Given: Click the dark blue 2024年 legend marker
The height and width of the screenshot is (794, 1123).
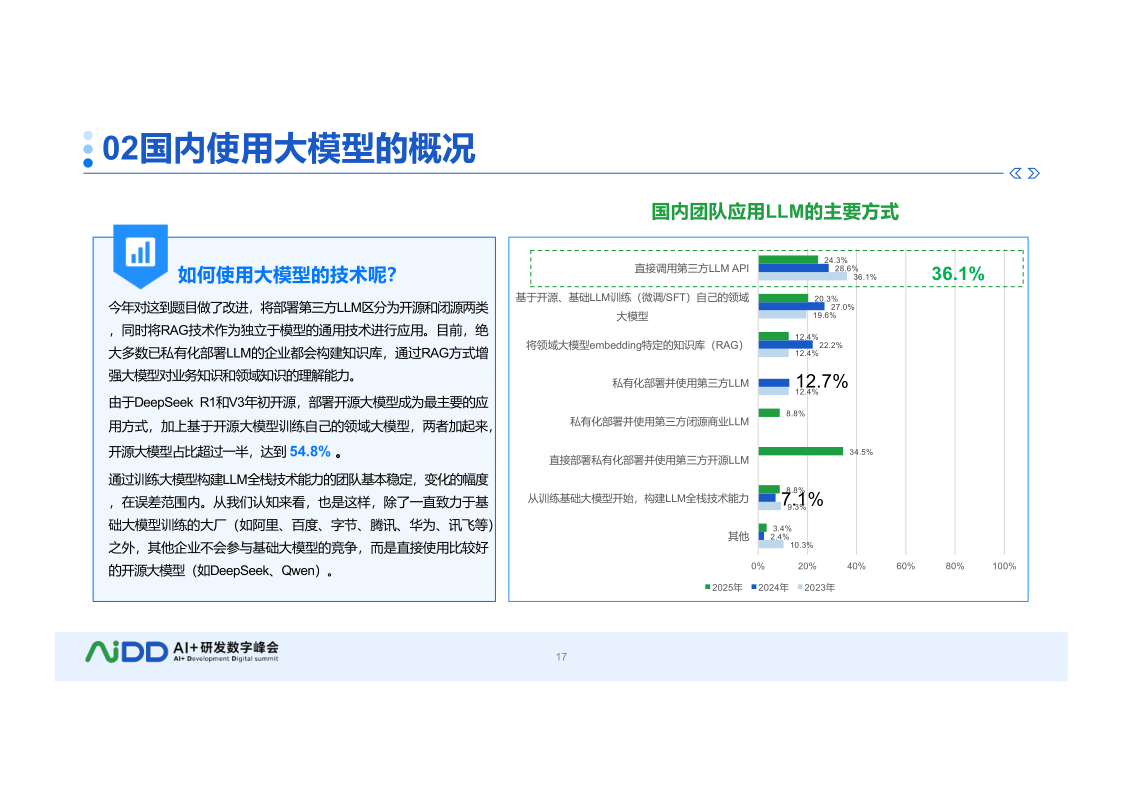Looking at the screenshot, I should tap(754, 587).
